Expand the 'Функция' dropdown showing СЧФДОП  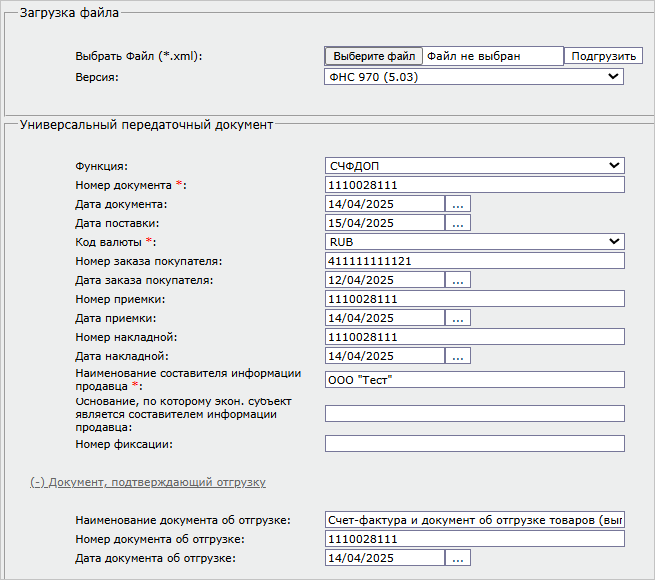coord(474,165)
